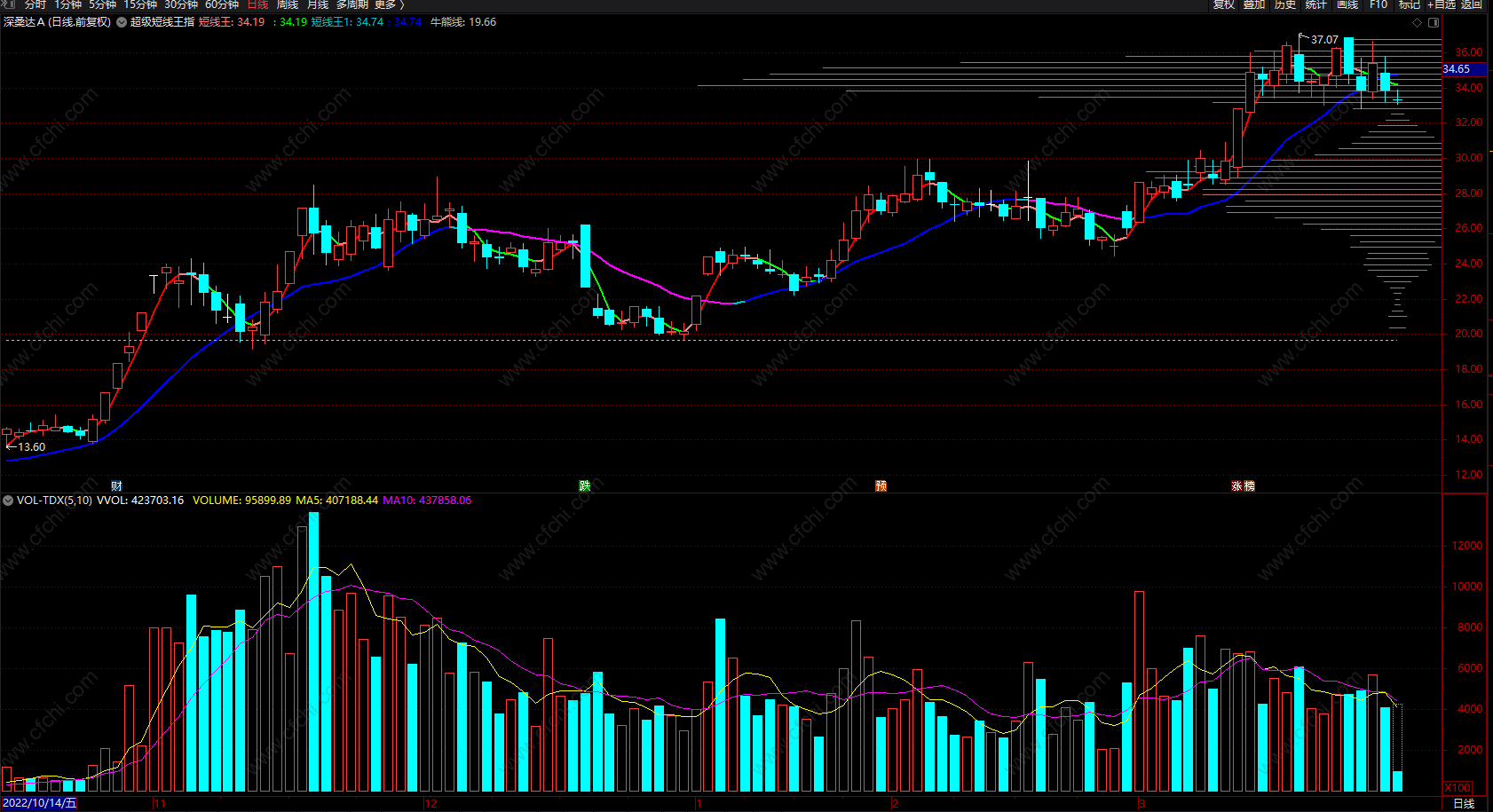Viewport: 1493px width, 812px height.
Task: Click the 涨榜 event marker
Action: point(1243,485)
